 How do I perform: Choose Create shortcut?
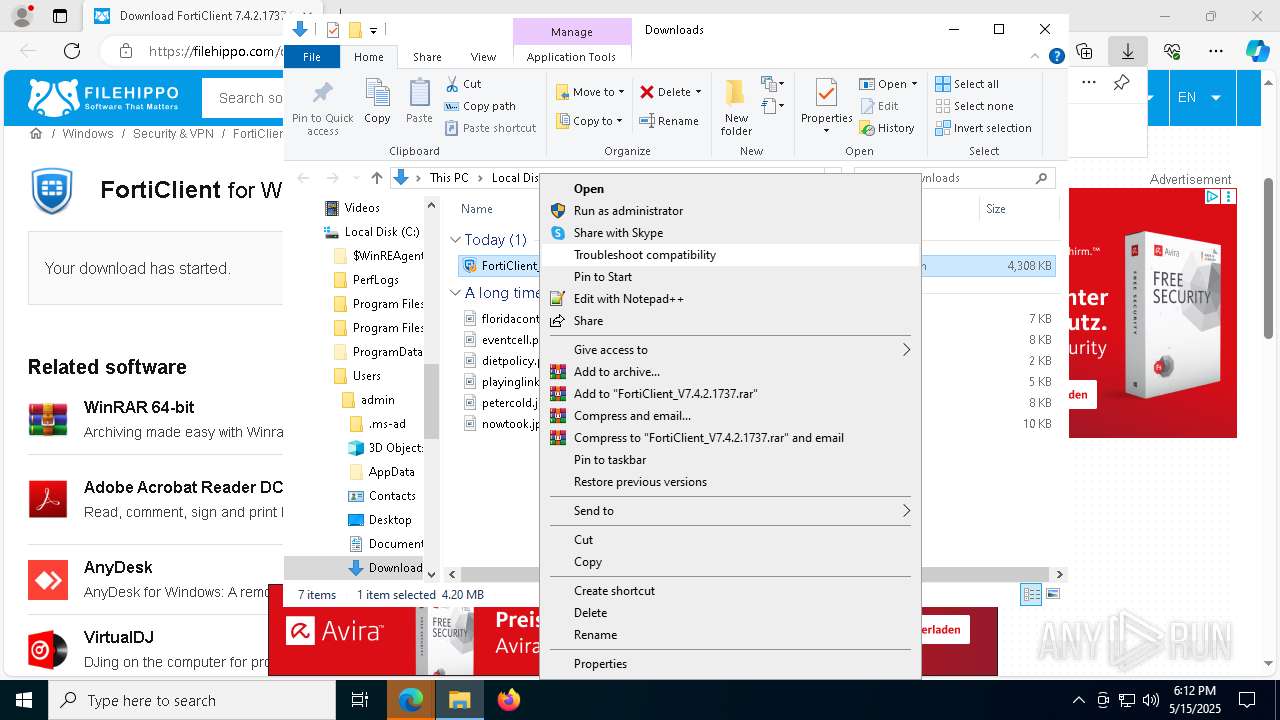[x=730, y=591]
